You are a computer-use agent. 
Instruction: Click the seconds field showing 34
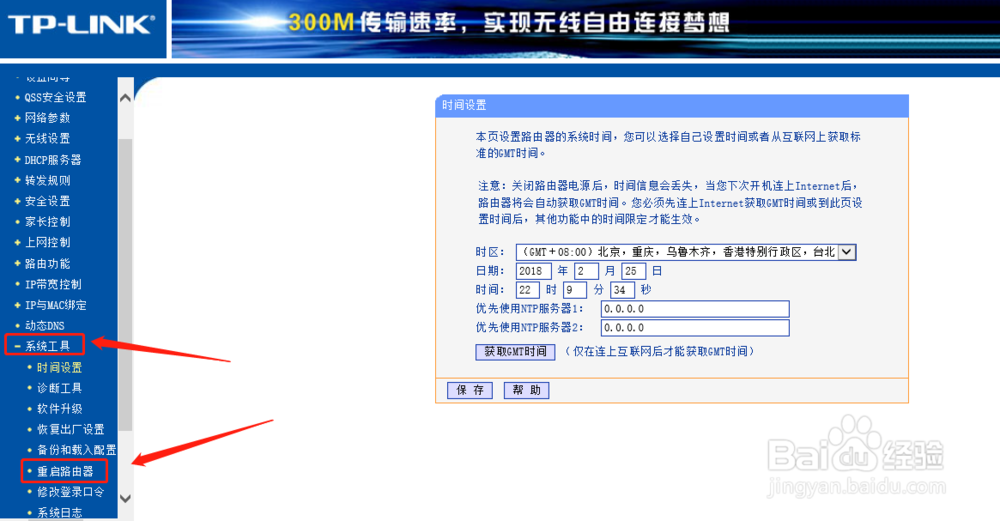pos(622,290)
